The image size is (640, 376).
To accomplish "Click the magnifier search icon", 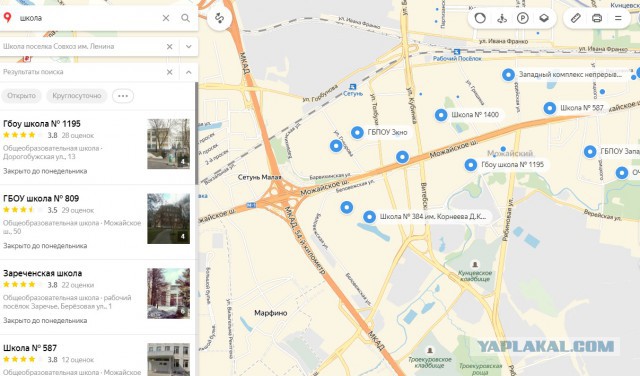I will click(x=185, y=18).
